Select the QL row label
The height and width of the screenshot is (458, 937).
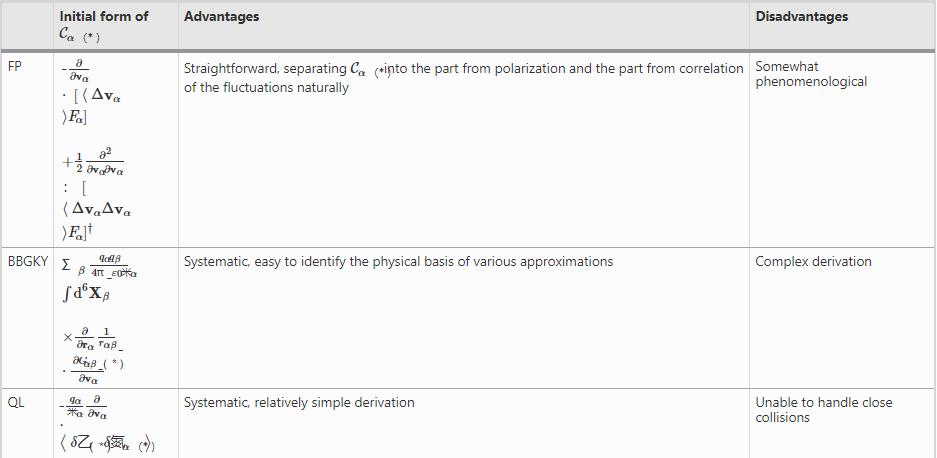click(16, 403)
